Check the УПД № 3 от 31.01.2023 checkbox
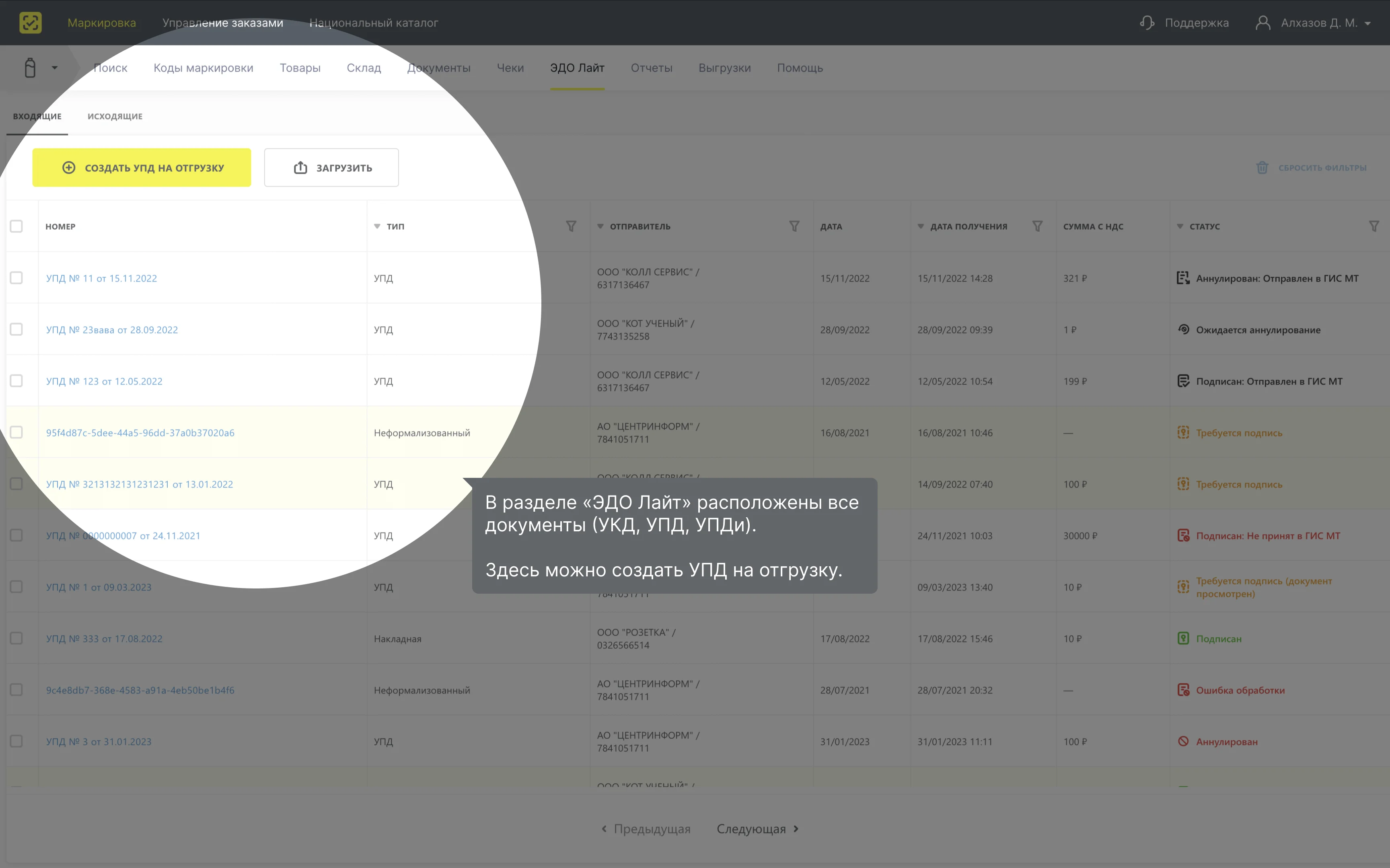Viewport: 1390px width, 868px height. pos(16,741)
